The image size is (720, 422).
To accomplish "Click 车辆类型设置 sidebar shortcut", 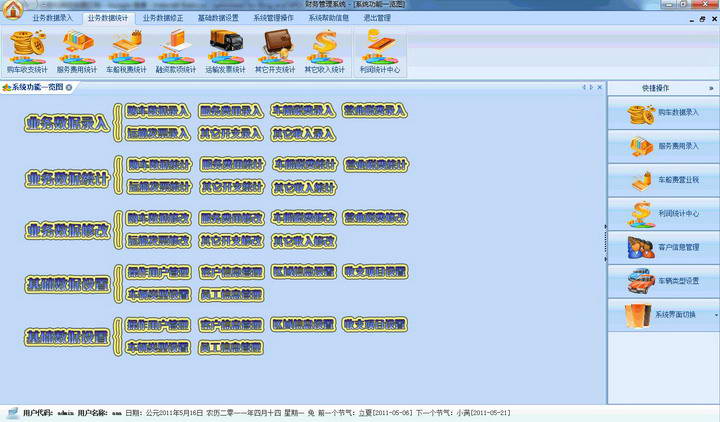I will pos(664,281).
